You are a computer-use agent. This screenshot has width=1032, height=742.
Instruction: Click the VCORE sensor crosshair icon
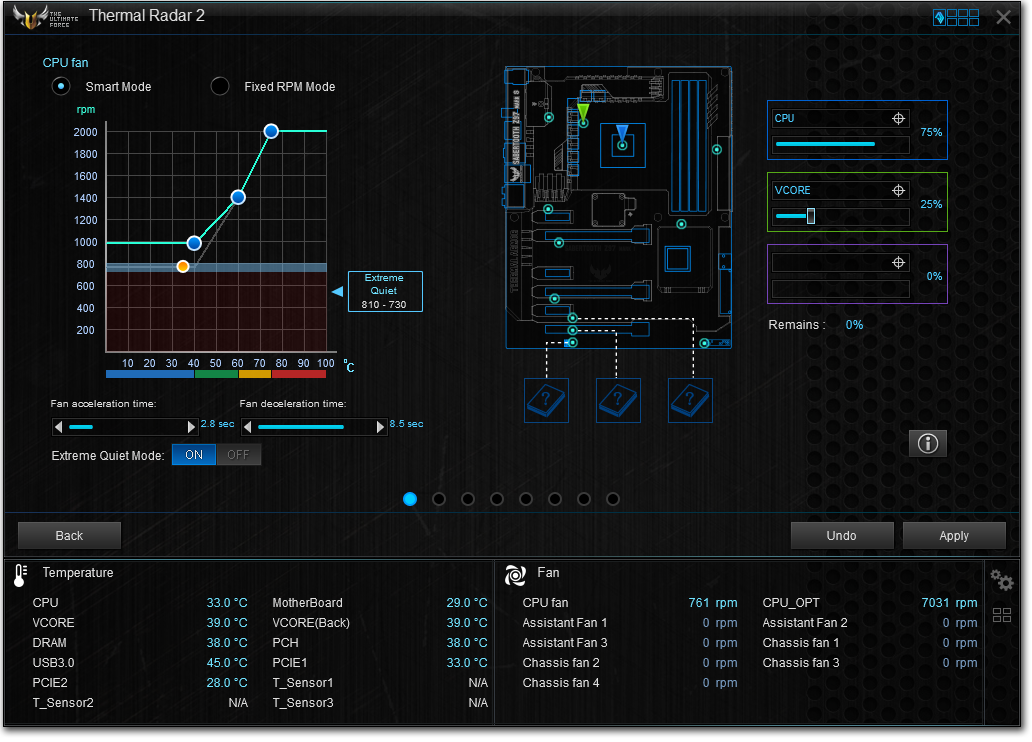point(898,190)
